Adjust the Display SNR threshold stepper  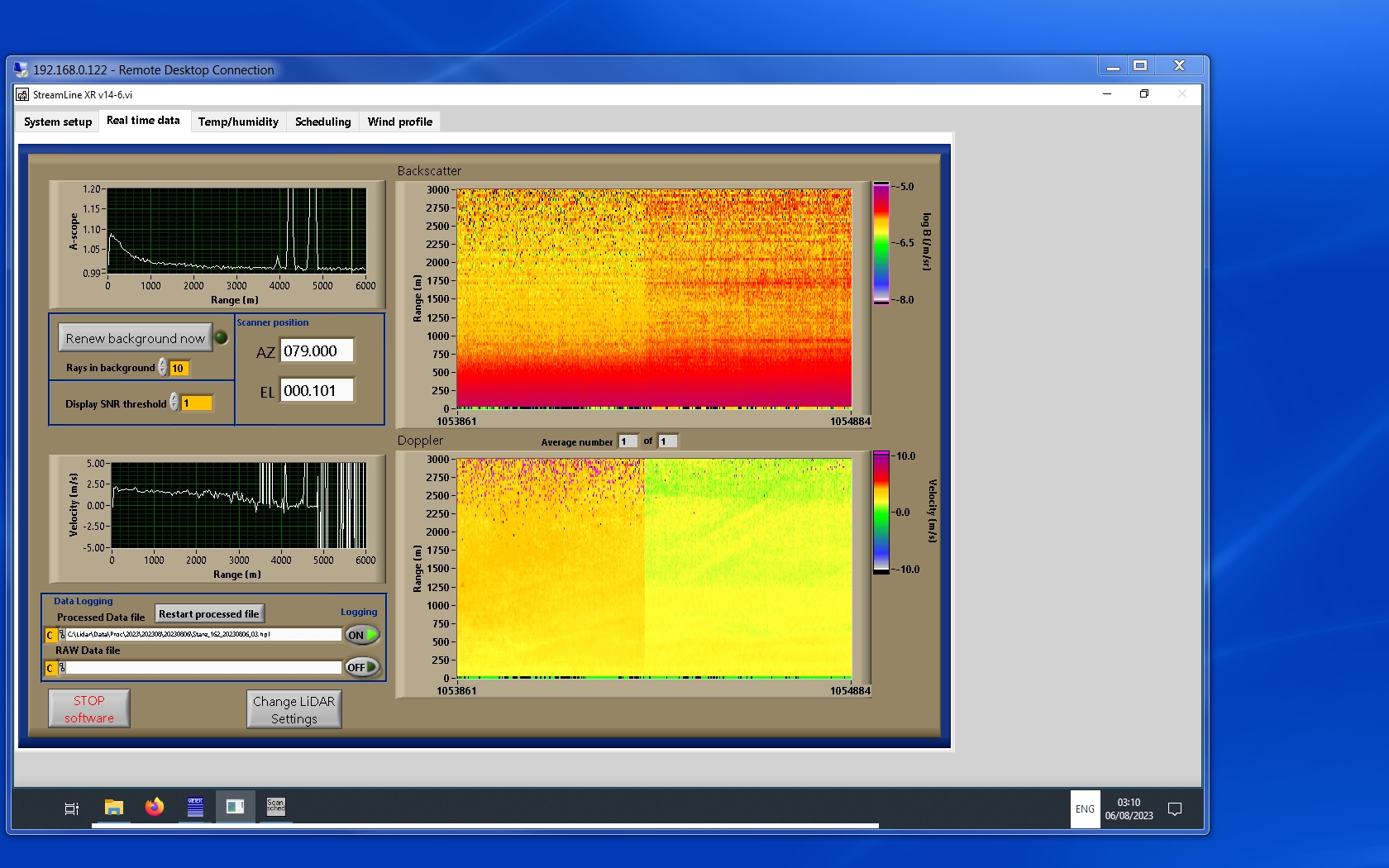tap(174, 403)
